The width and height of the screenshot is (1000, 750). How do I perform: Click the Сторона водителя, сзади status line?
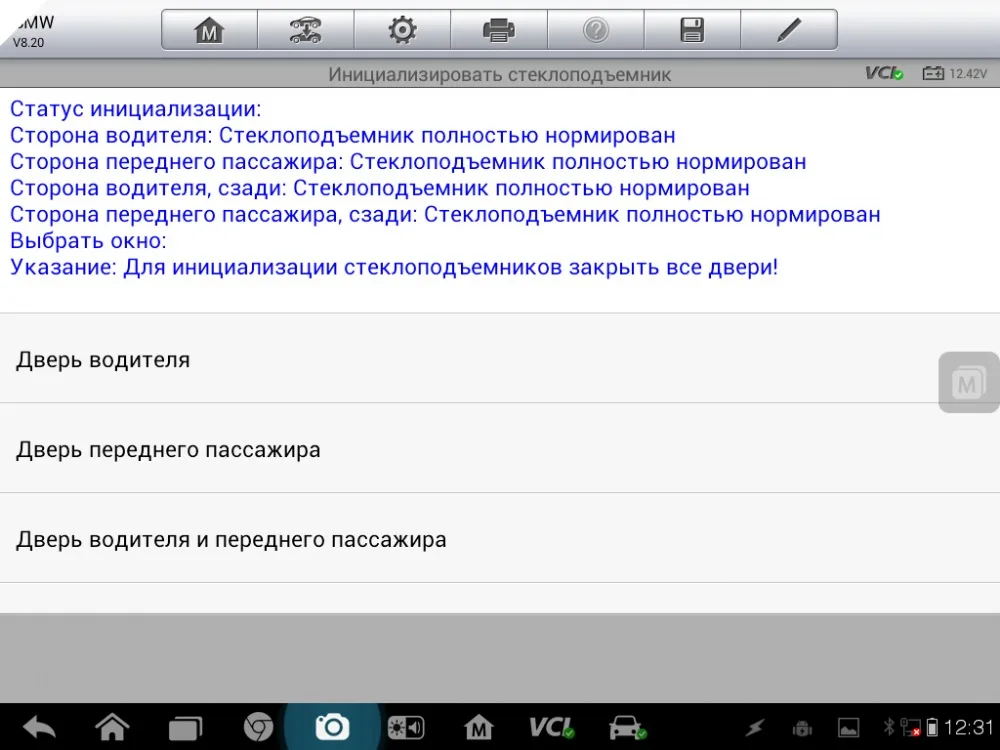(x=379, y=188)
